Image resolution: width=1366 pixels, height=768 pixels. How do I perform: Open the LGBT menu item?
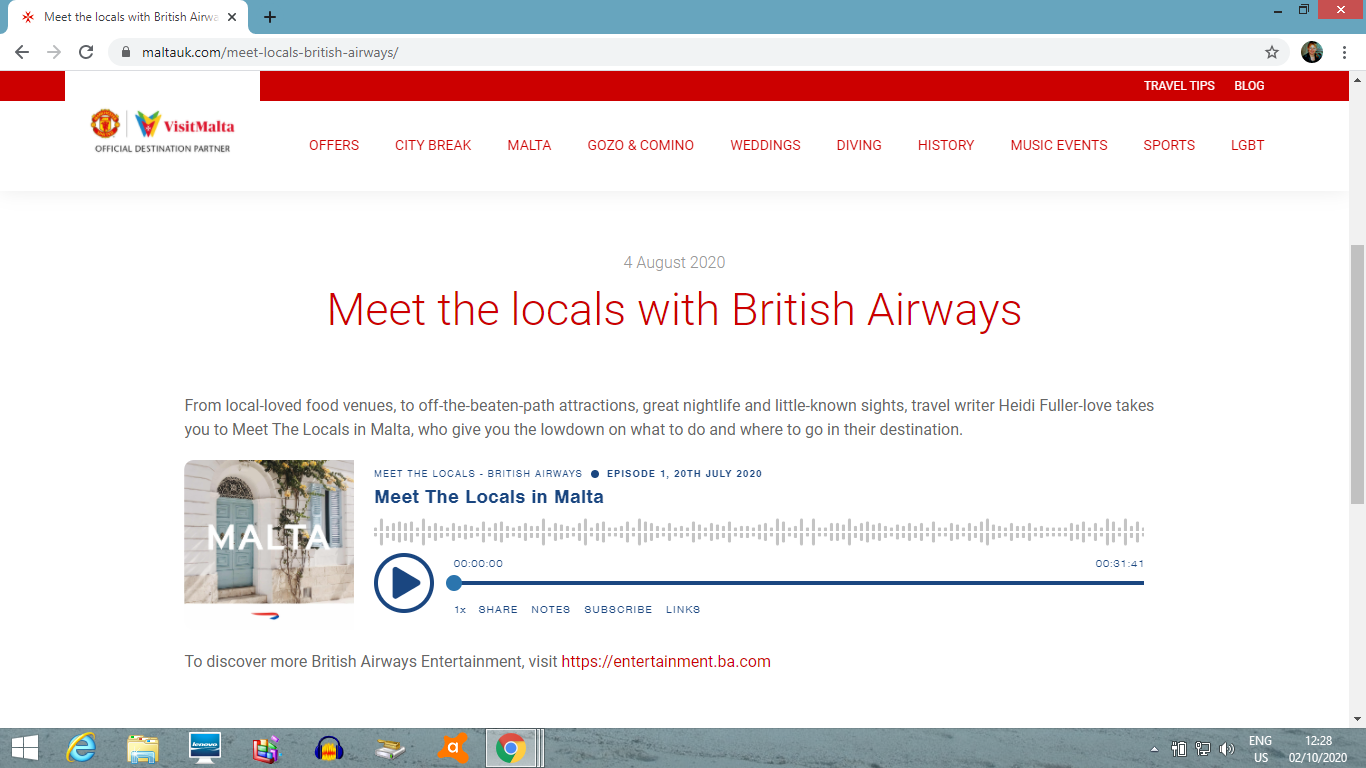tap(1247, 145)
